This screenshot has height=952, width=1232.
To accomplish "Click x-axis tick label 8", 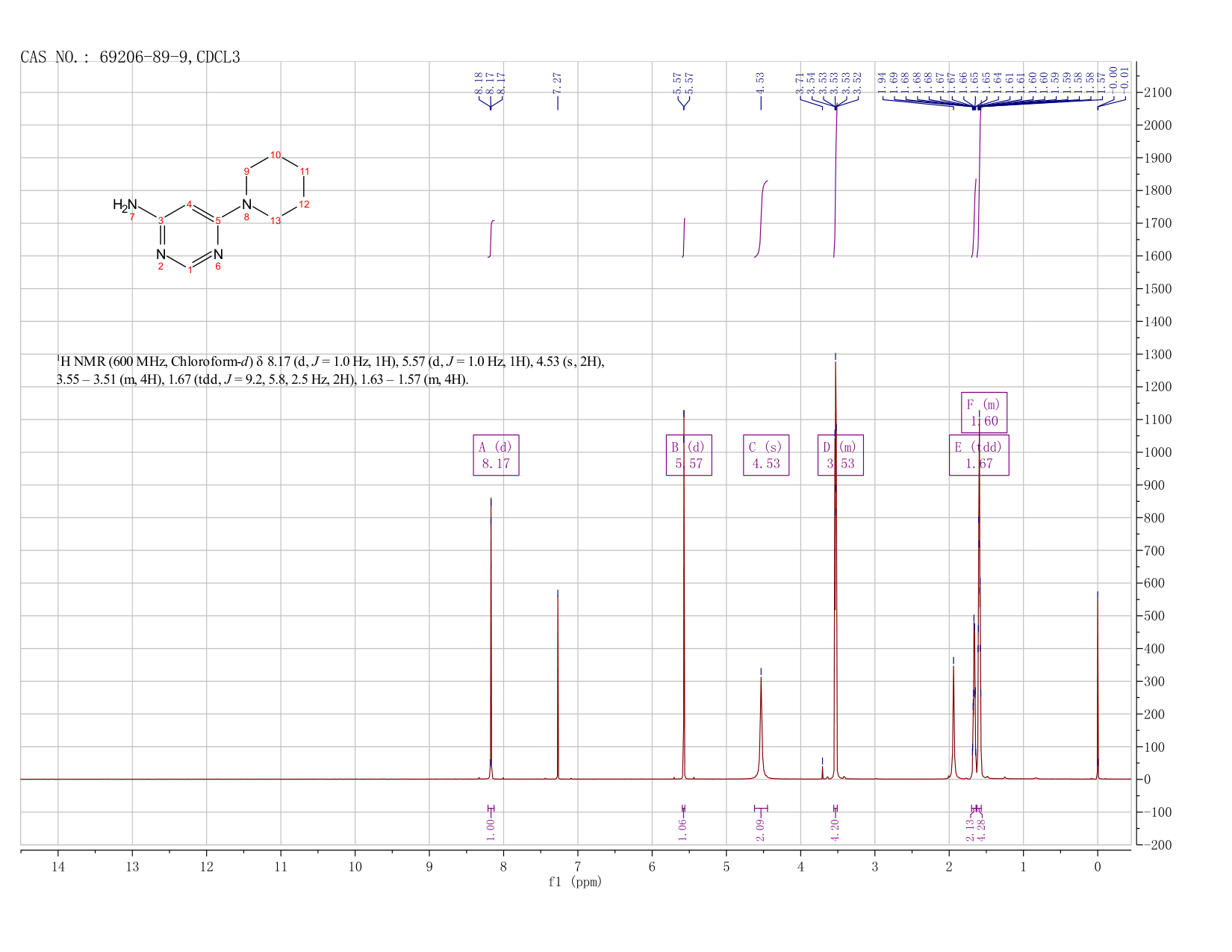I will coord(504,866).
